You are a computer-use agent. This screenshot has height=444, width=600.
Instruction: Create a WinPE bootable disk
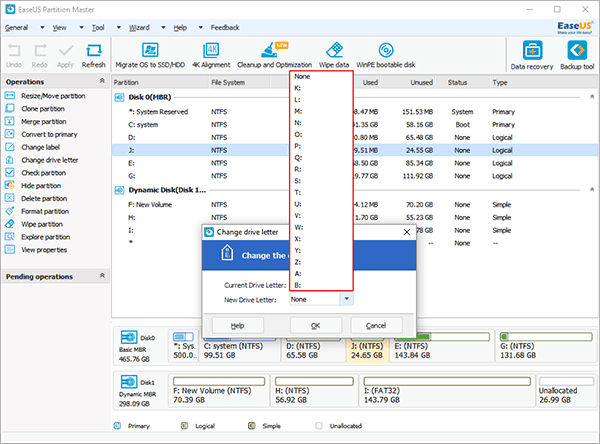(386, 56)
